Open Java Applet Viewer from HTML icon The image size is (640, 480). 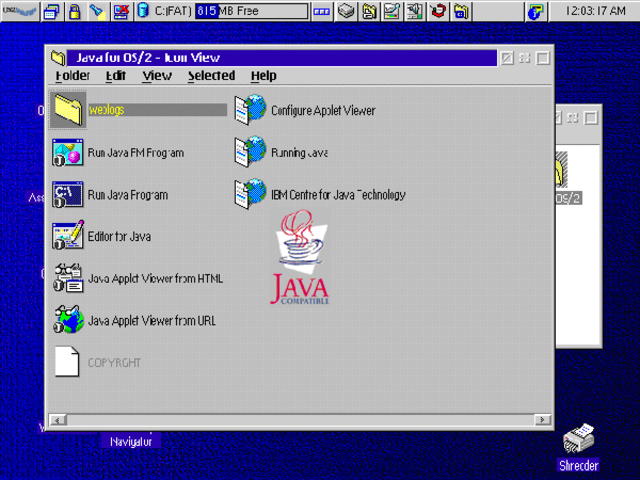(x=68, y=278)
